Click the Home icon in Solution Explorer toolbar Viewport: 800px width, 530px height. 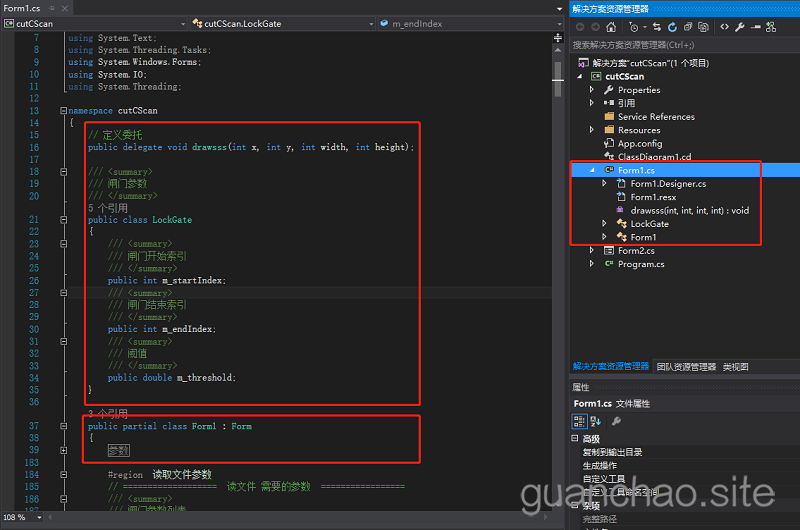(611, 27)
